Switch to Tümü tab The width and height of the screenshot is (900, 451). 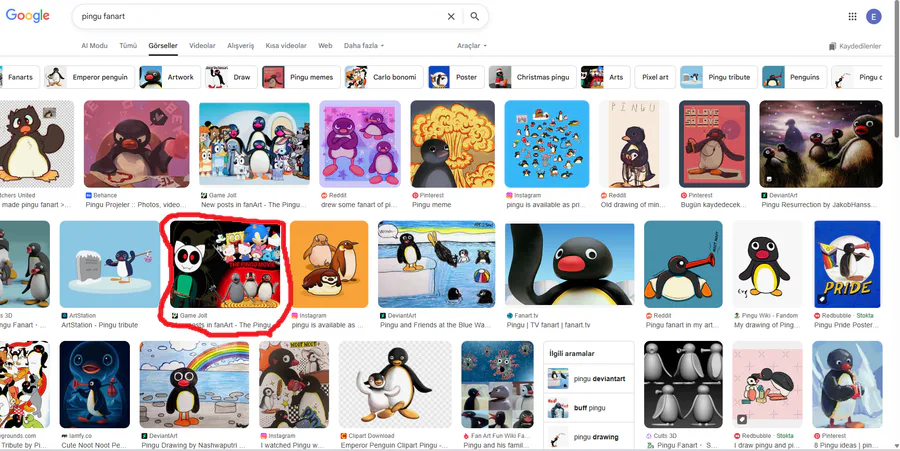128,45
